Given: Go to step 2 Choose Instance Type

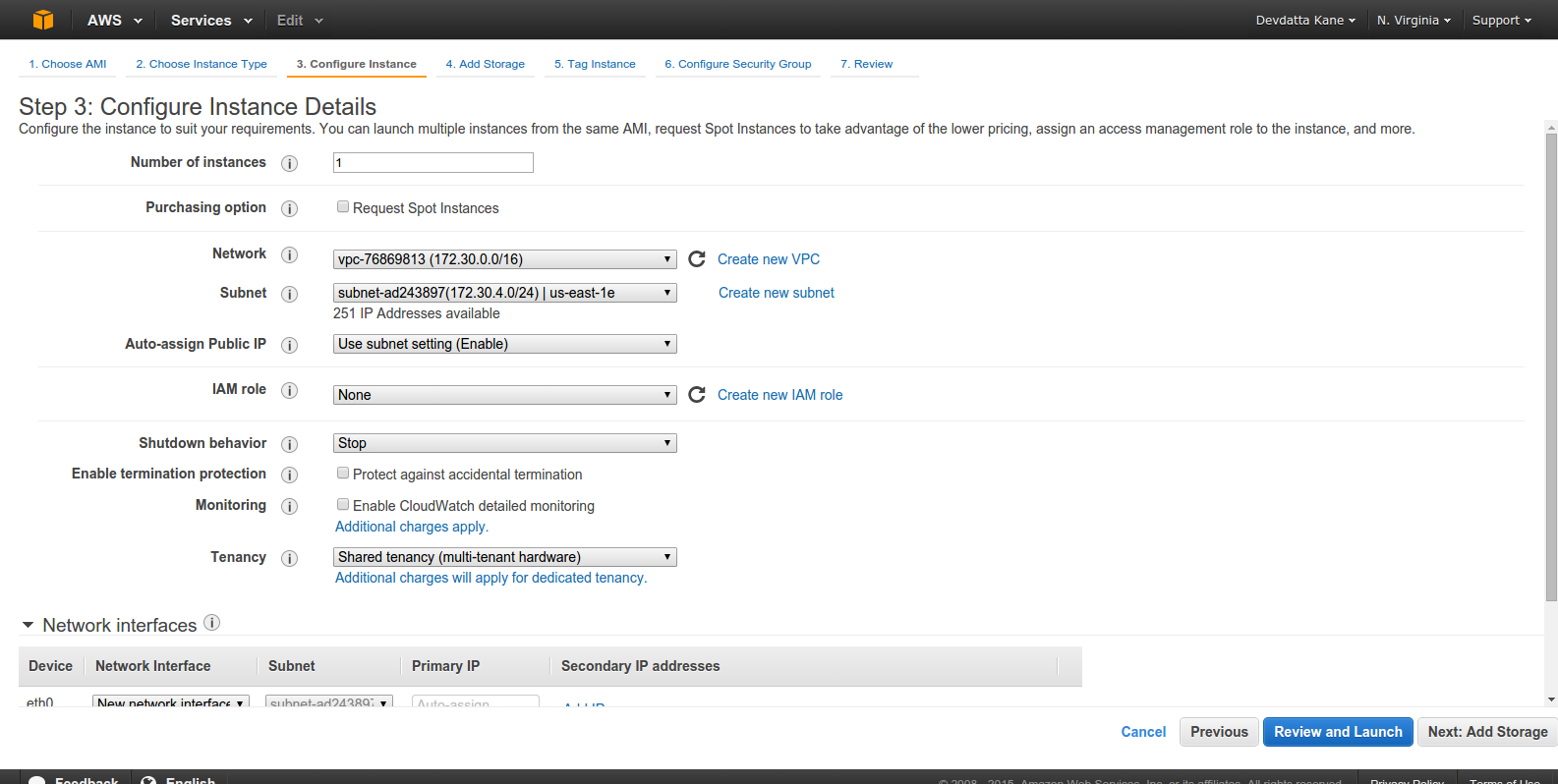Looking at the screenshot, I should (202, 64).
